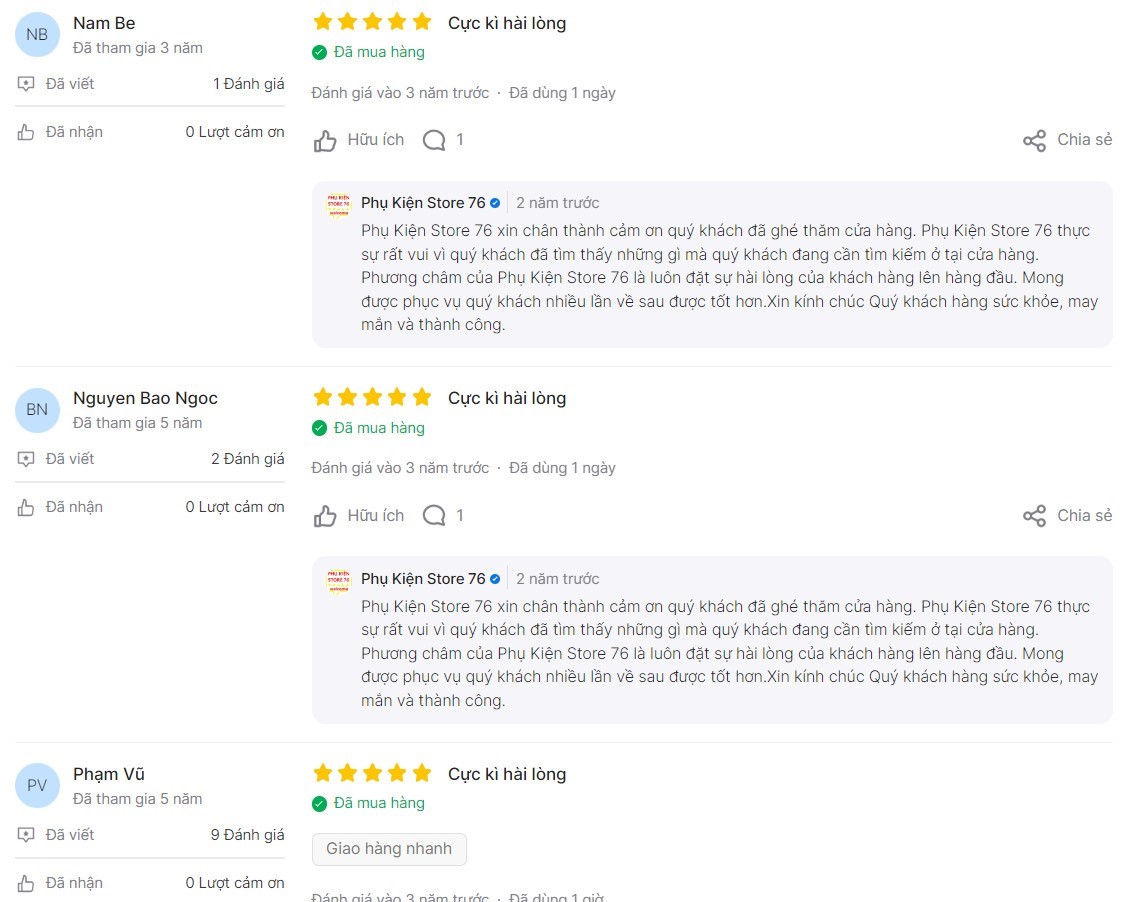Open Nam Be's profile name
The image size is (1129, 902).
[x=104, y=23]
